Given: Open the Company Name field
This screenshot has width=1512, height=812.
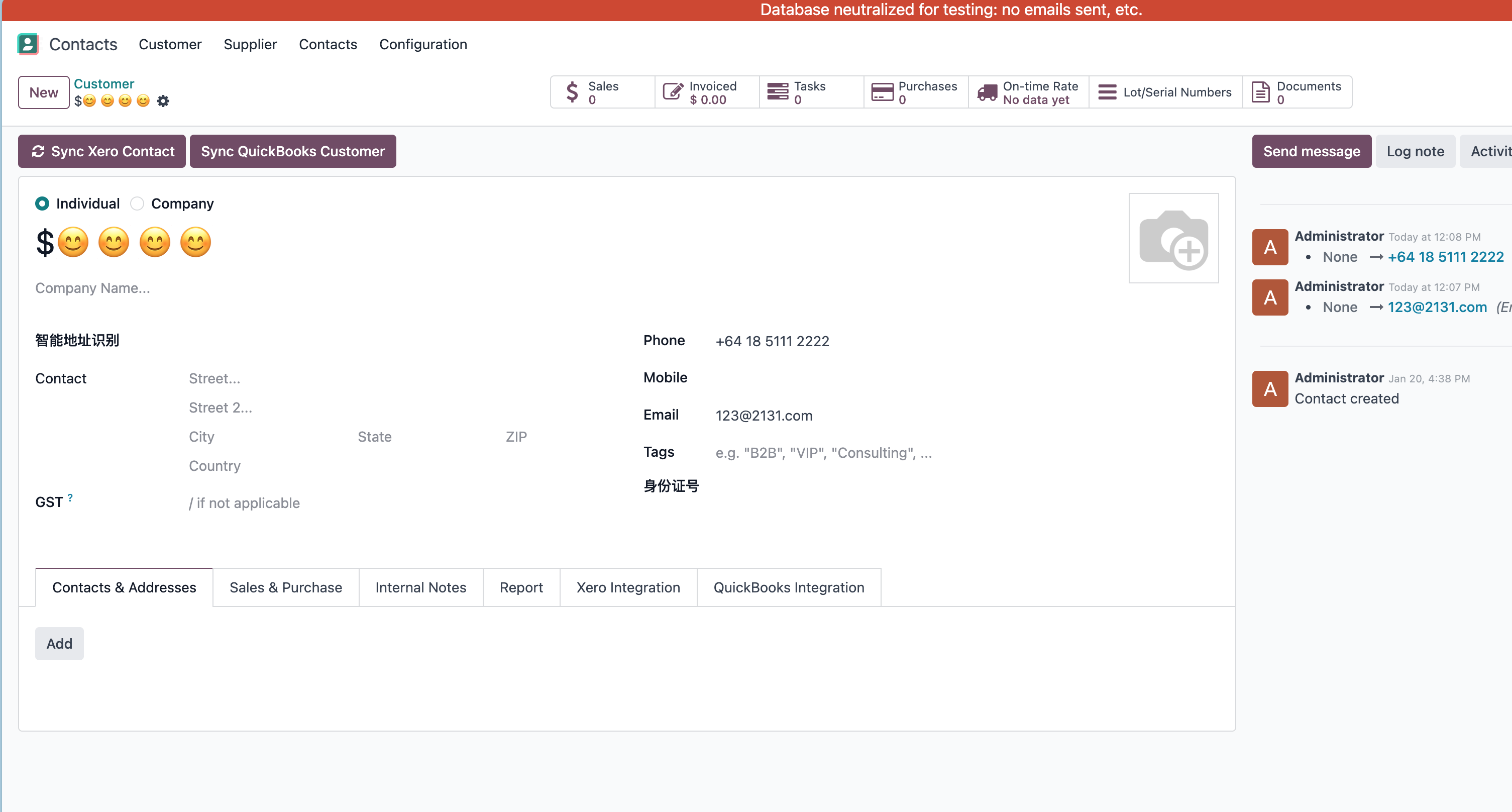Looking at the screenshot, I should (329, 288).
